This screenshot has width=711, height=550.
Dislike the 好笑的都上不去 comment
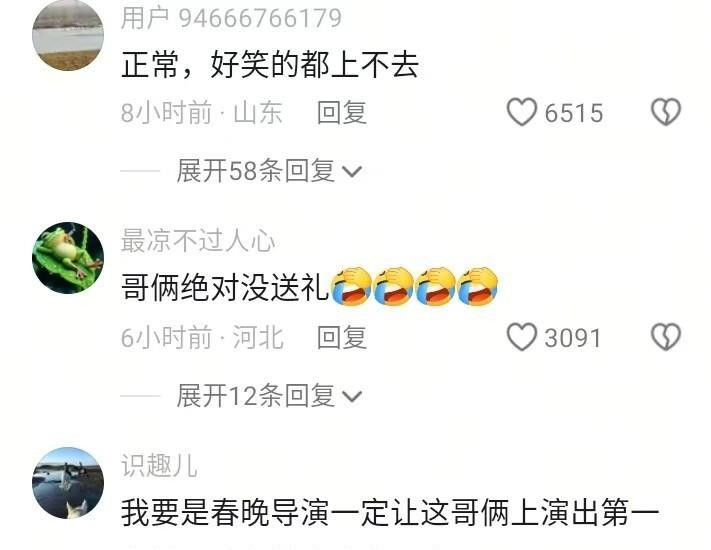666,112
